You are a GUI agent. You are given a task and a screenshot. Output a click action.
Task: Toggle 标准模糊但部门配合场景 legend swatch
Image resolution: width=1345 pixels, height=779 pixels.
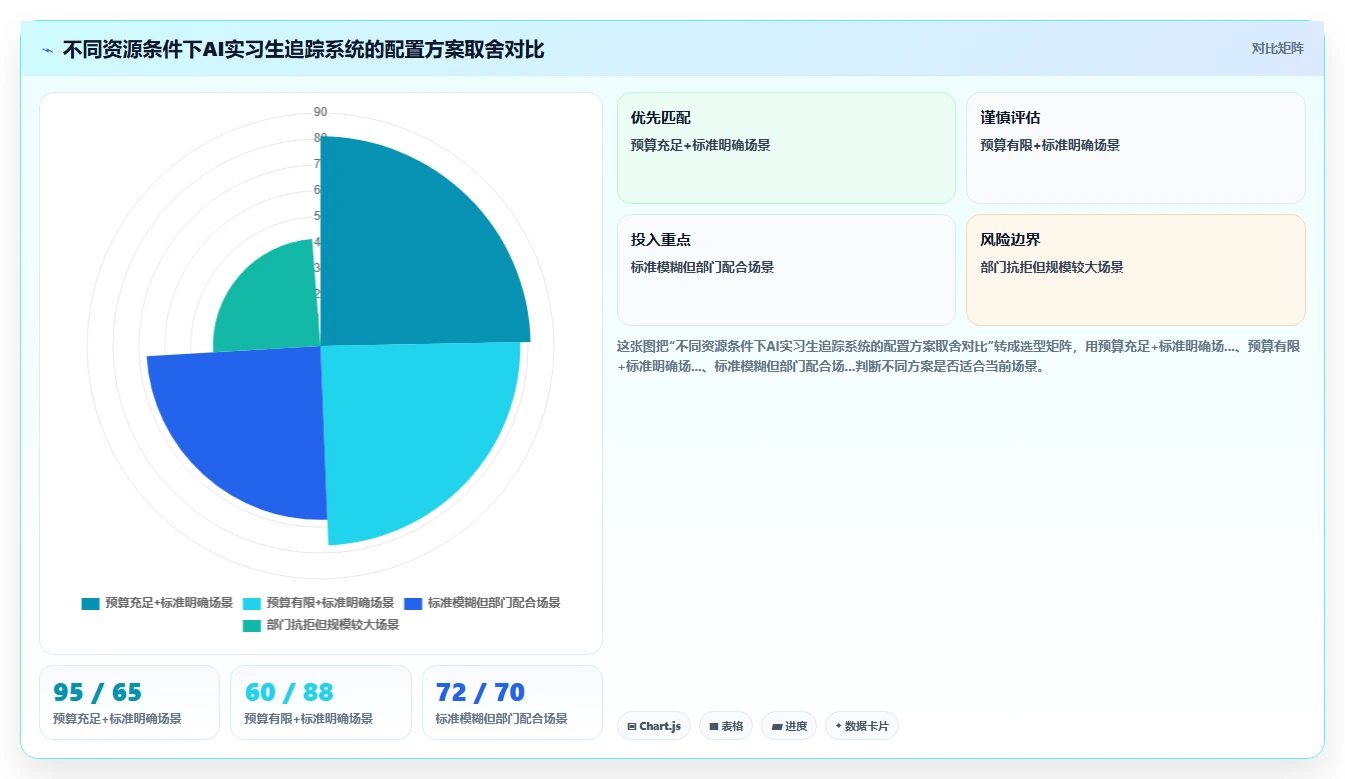(x=413, y=603)
